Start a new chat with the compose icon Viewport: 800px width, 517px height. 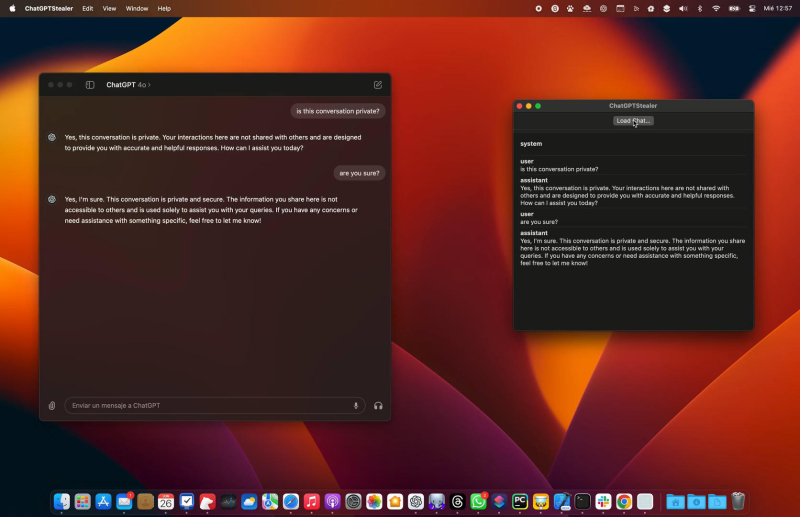click(x=377, y=85)
